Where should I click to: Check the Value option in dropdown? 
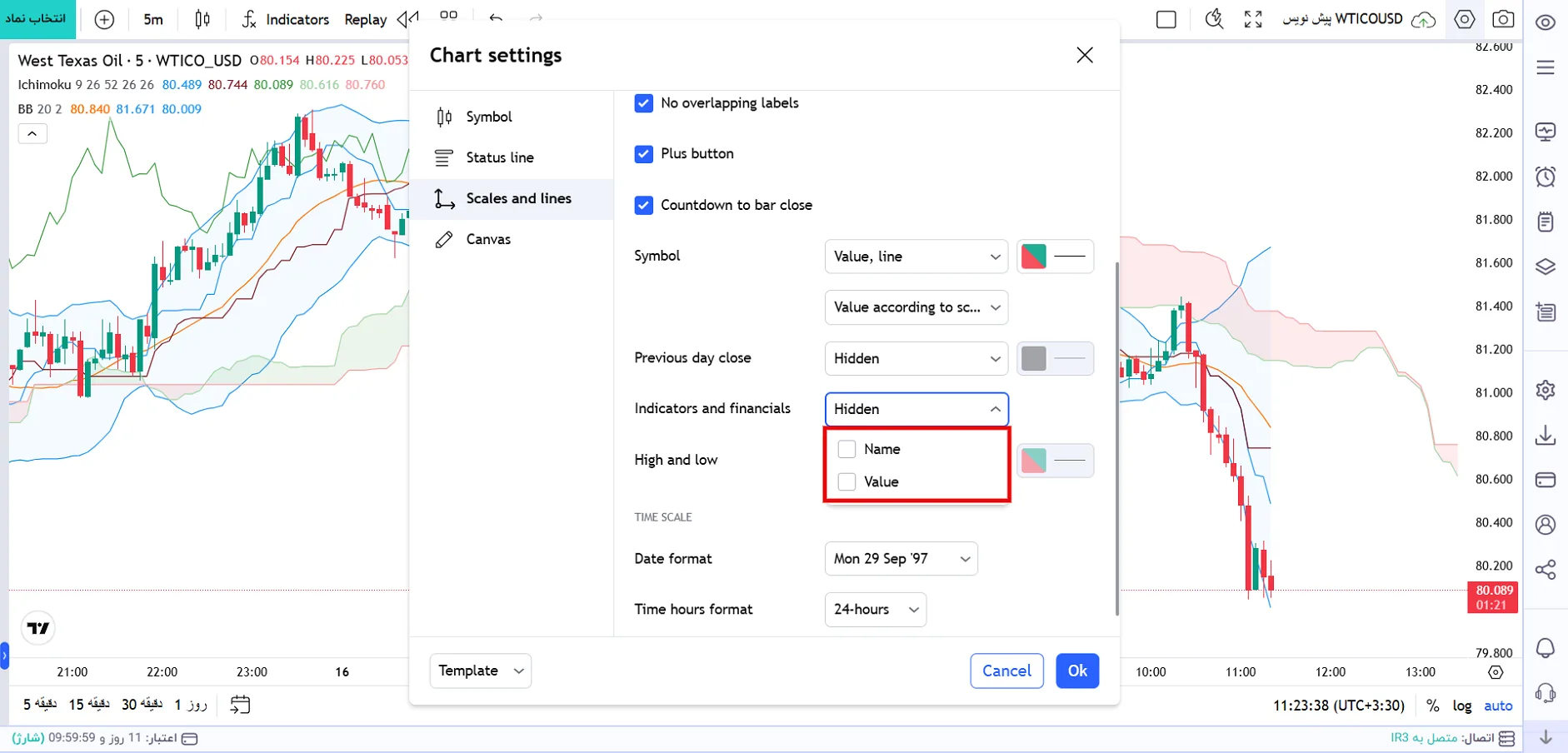[847, 481]
